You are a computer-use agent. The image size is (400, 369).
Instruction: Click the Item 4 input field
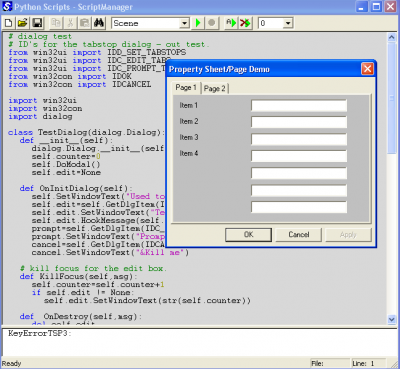point(299,156)
